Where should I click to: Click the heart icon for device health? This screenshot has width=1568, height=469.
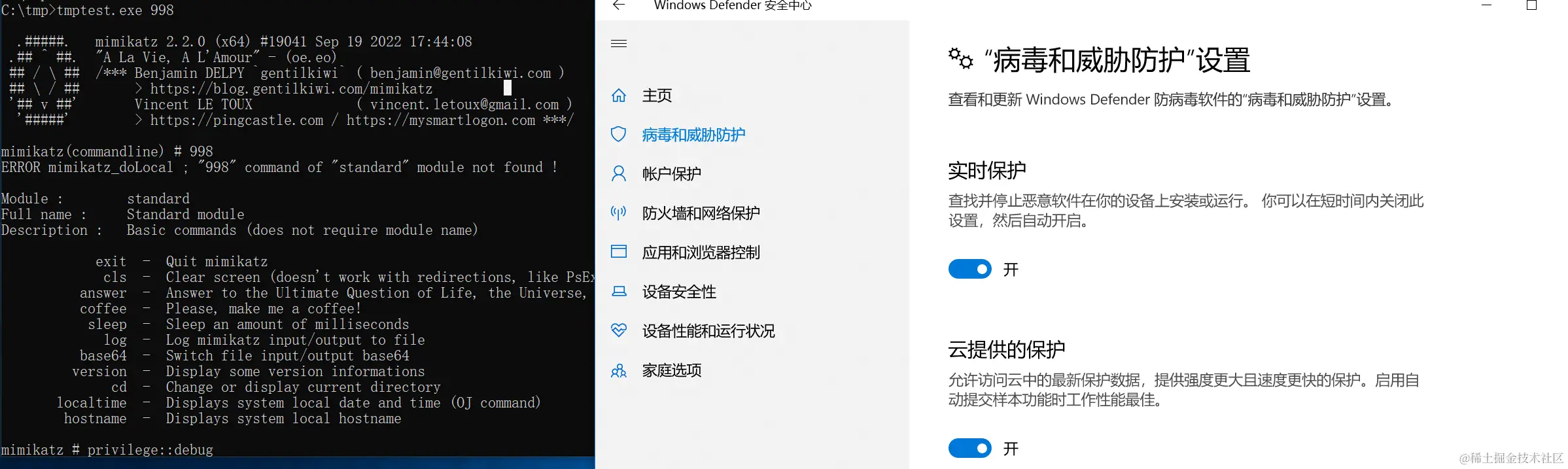click(618, 330)
